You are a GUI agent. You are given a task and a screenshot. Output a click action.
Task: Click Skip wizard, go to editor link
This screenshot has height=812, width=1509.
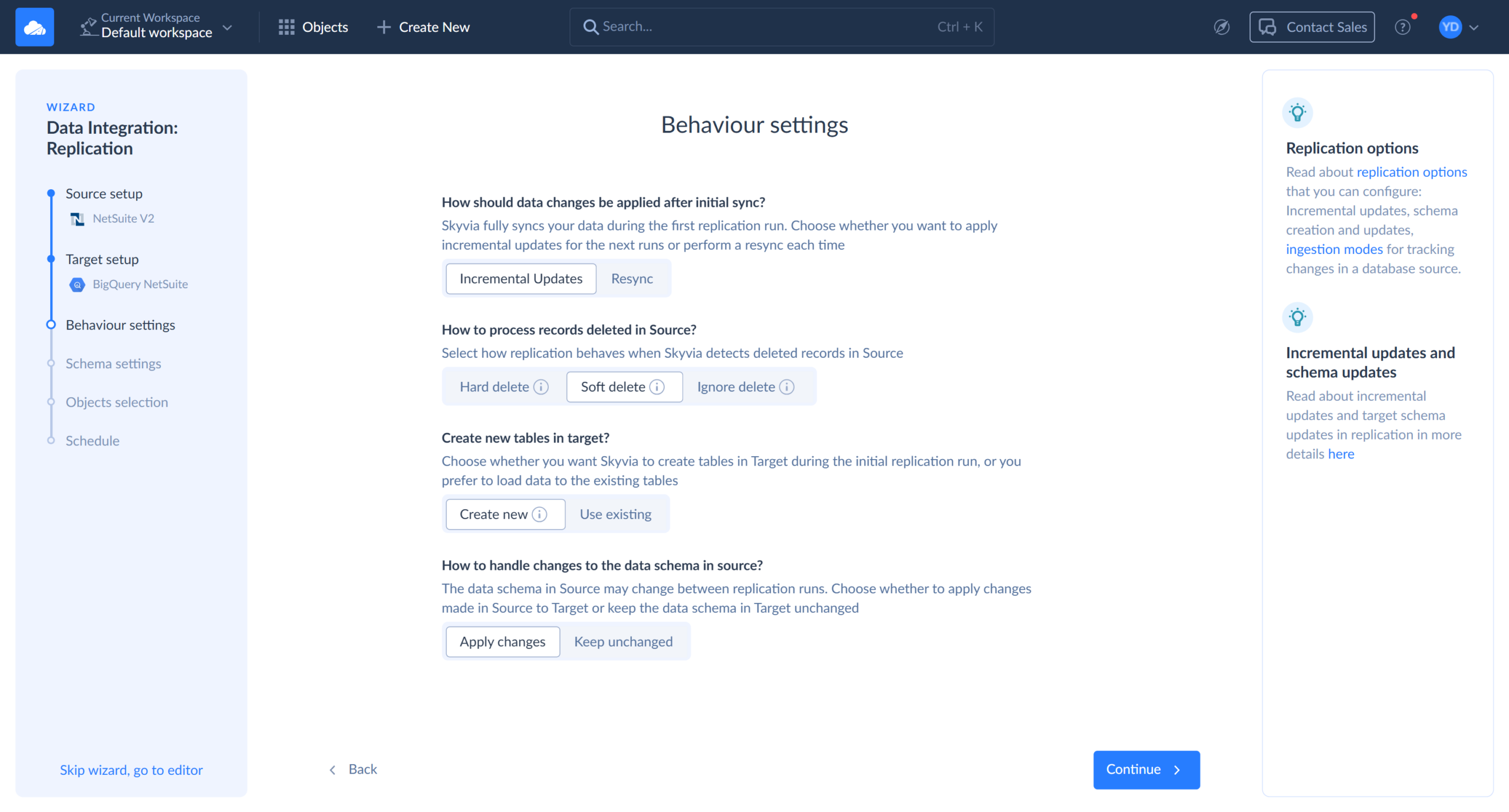[131, 770]
